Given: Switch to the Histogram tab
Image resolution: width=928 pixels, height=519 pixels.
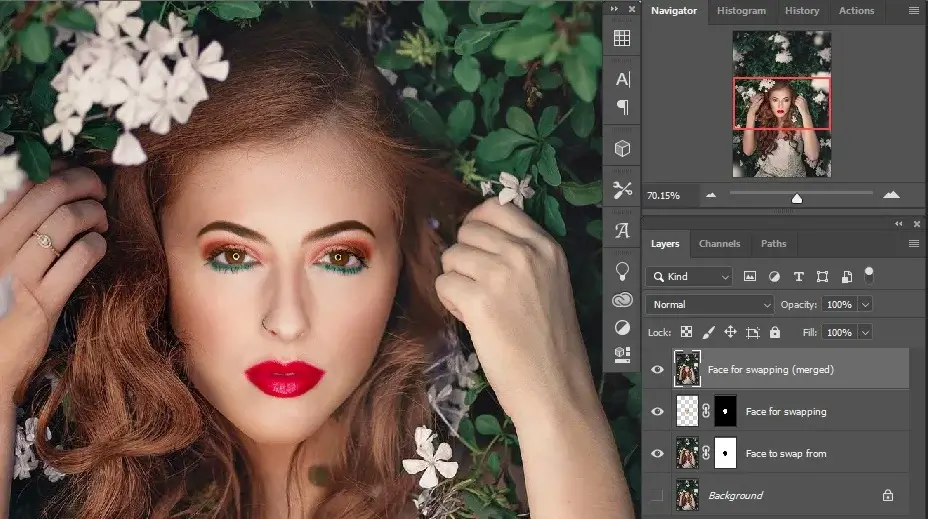Looking at the screenshot, I should point(741,11).
